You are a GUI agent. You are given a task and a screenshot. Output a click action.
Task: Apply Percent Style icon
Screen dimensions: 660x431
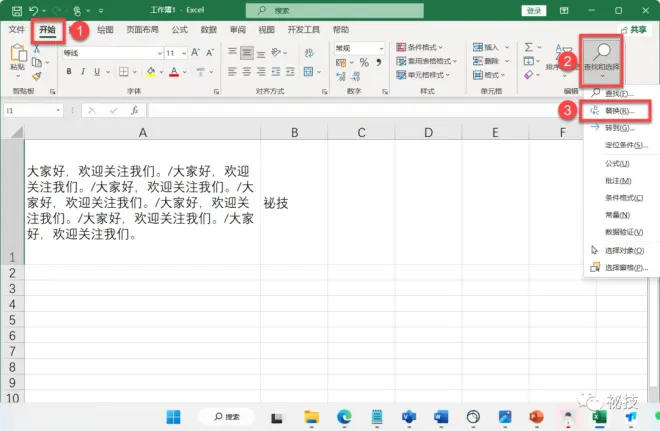coord(364,63)
